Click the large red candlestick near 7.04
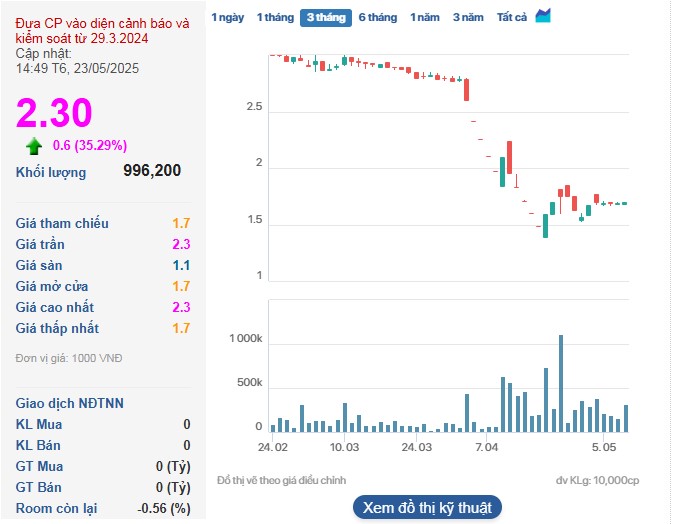 pyautogui.click(x=509, y=157)
